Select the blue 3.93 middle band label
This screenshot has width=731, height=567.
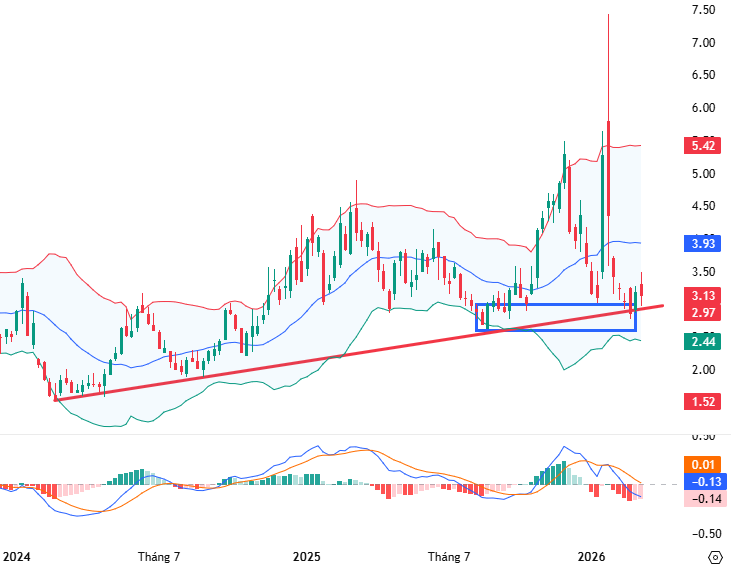701,243
